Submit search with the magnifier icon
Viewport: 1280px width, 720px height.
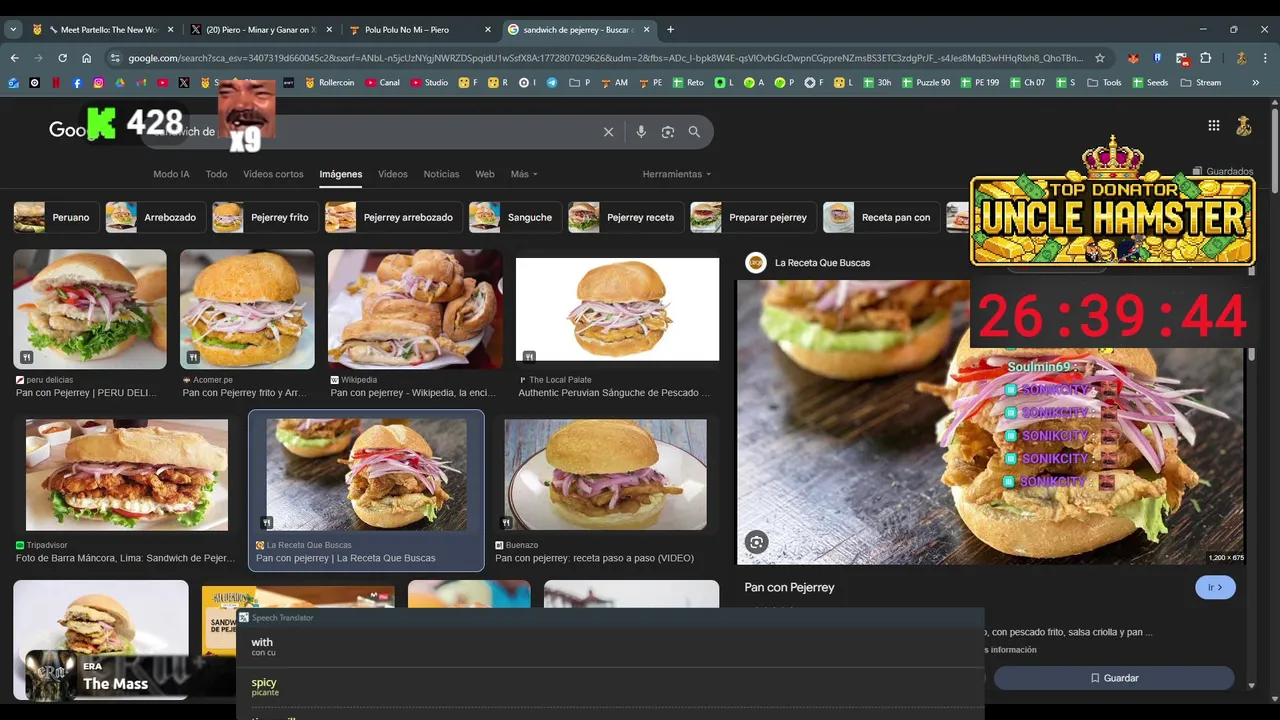(x=694, y=132)
